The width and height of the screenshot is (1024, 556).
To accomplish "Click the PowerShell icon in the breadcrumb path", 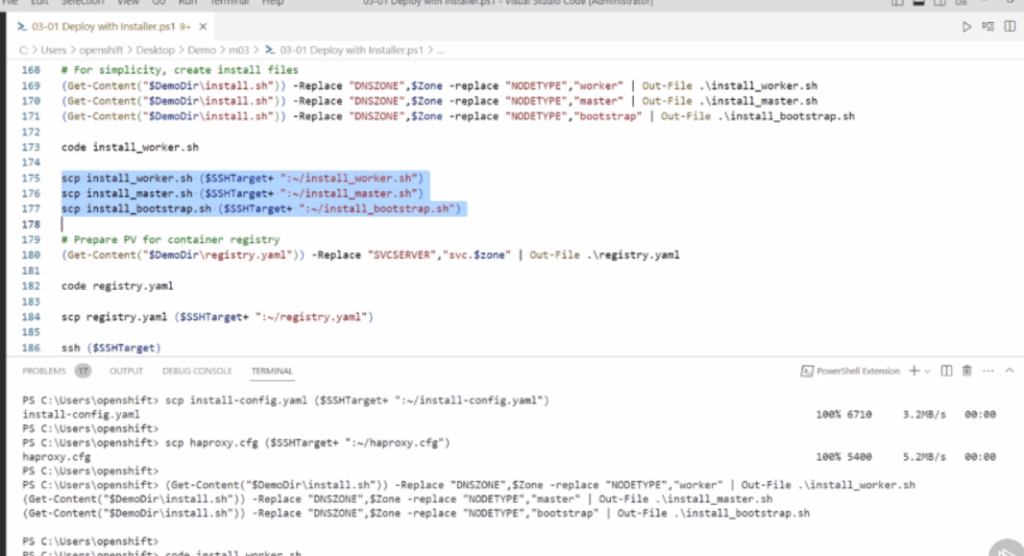I will 270,50.
